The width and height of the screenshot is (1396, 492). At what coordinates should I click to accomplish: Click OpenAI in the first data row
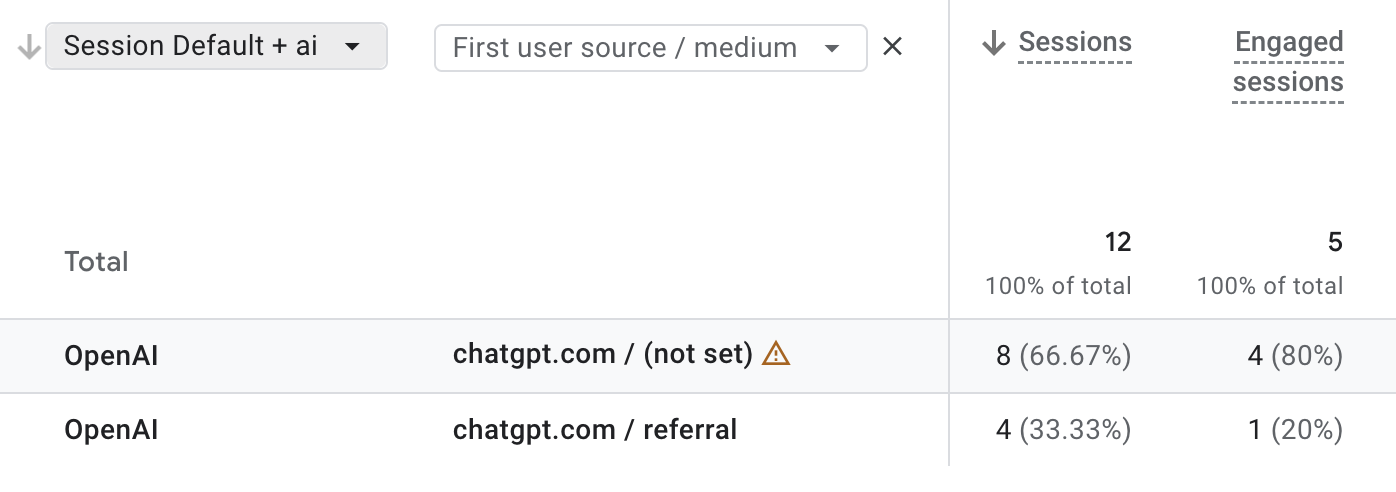112,355
